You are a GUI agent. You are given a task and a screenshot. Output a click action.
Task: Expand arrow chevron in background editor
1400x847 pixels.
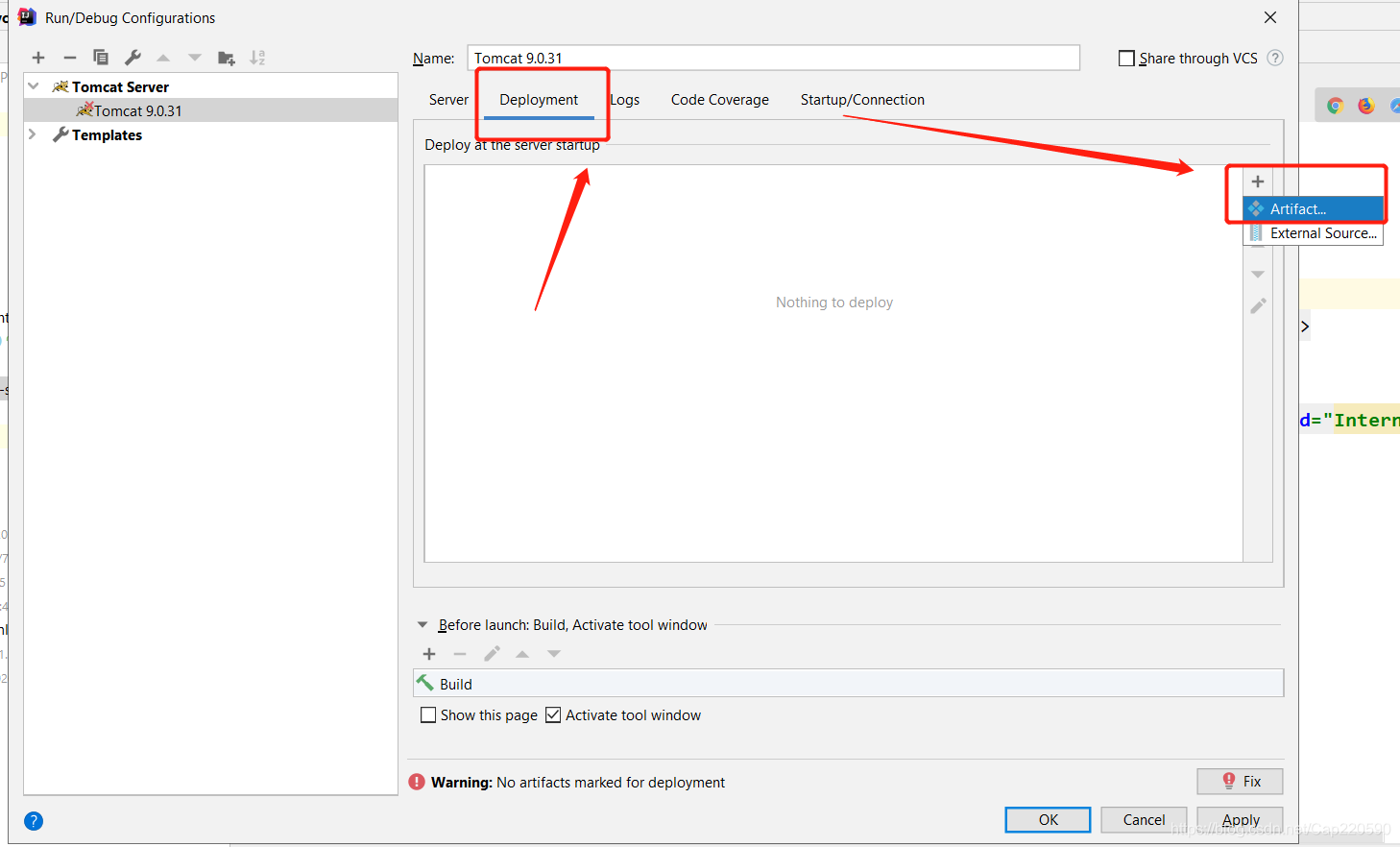[x=1305, y=327]
